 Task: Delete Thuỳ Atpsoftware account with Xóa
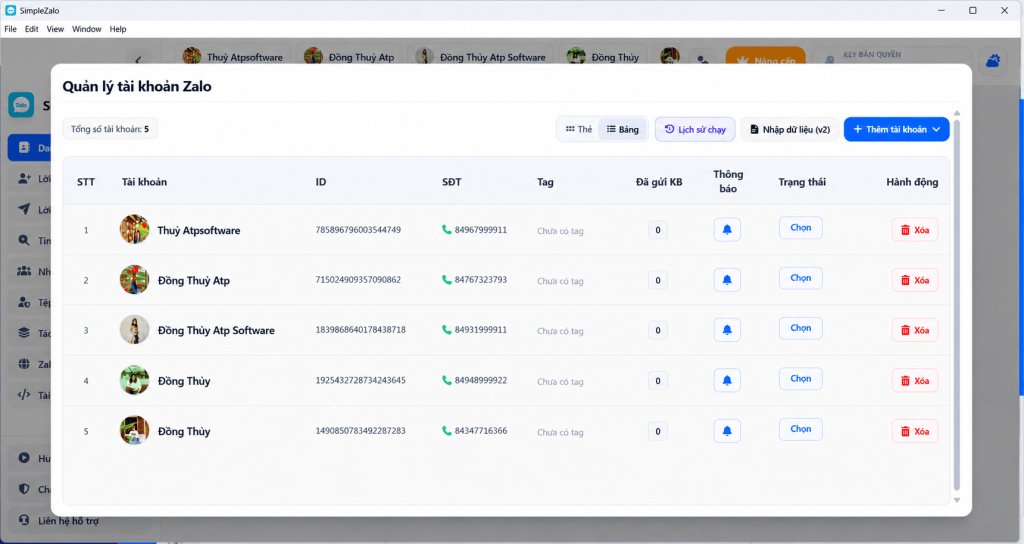(915, 230)
